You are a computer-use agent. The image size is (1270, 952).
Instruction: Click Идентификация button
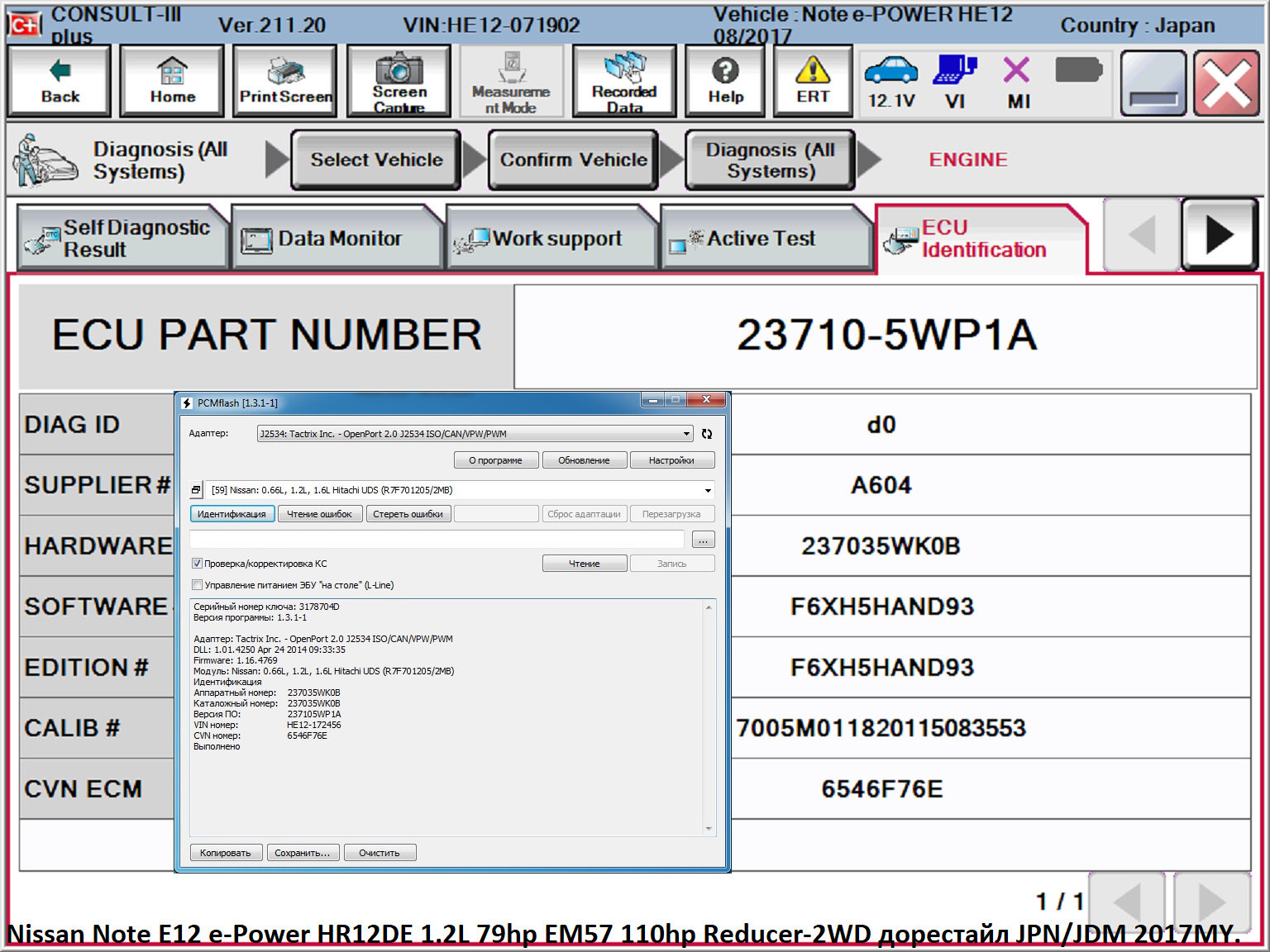click(232, 514)
